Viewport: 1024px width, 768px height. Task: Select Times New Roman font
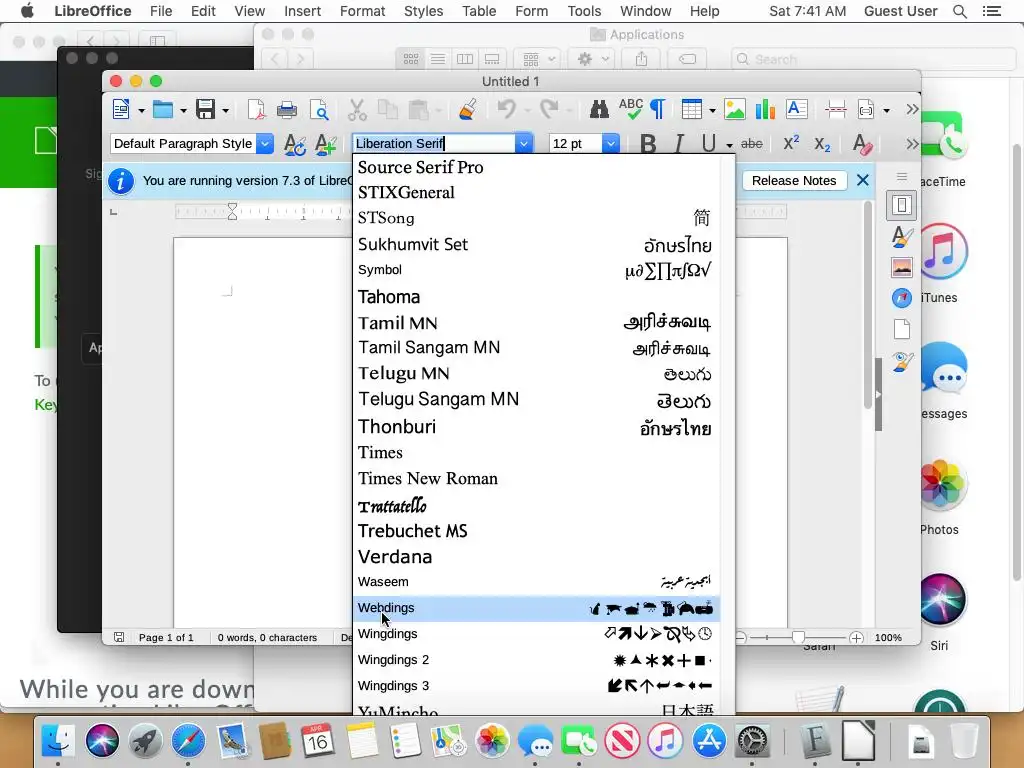536,479
